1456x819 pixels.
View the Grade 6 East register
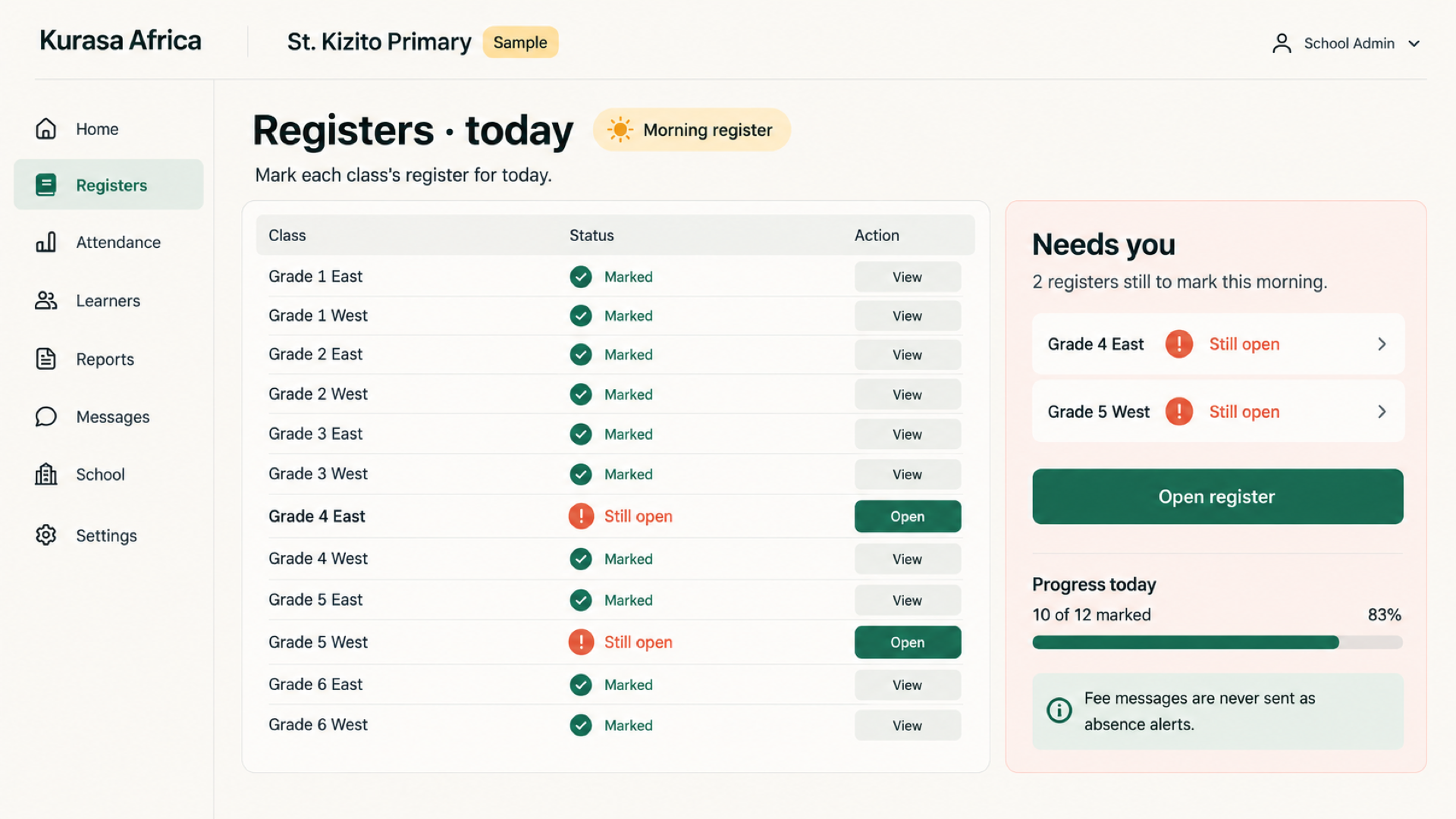point(908,685)
